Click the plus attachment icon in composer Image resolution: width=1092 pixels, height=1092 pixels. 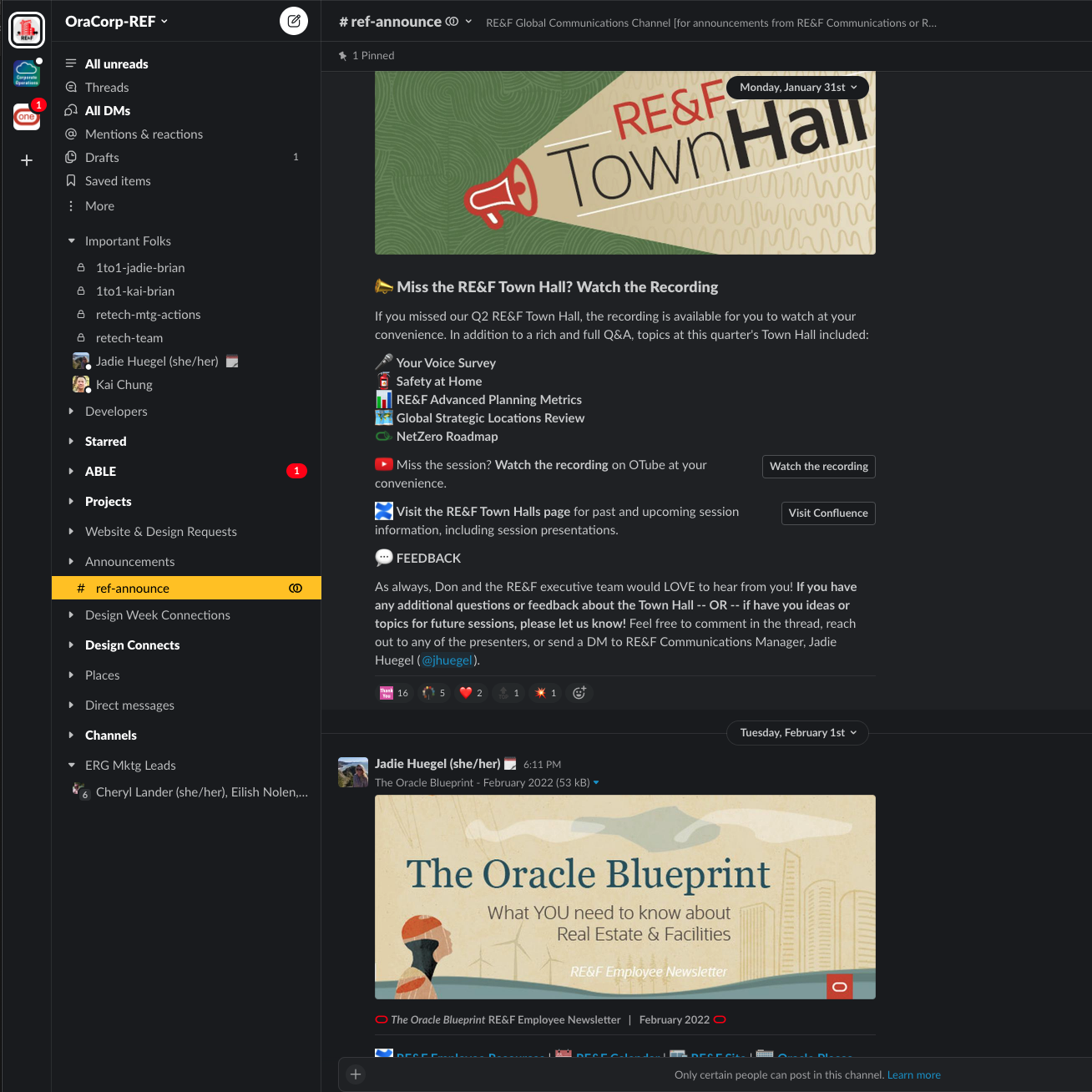point(356,1074)
